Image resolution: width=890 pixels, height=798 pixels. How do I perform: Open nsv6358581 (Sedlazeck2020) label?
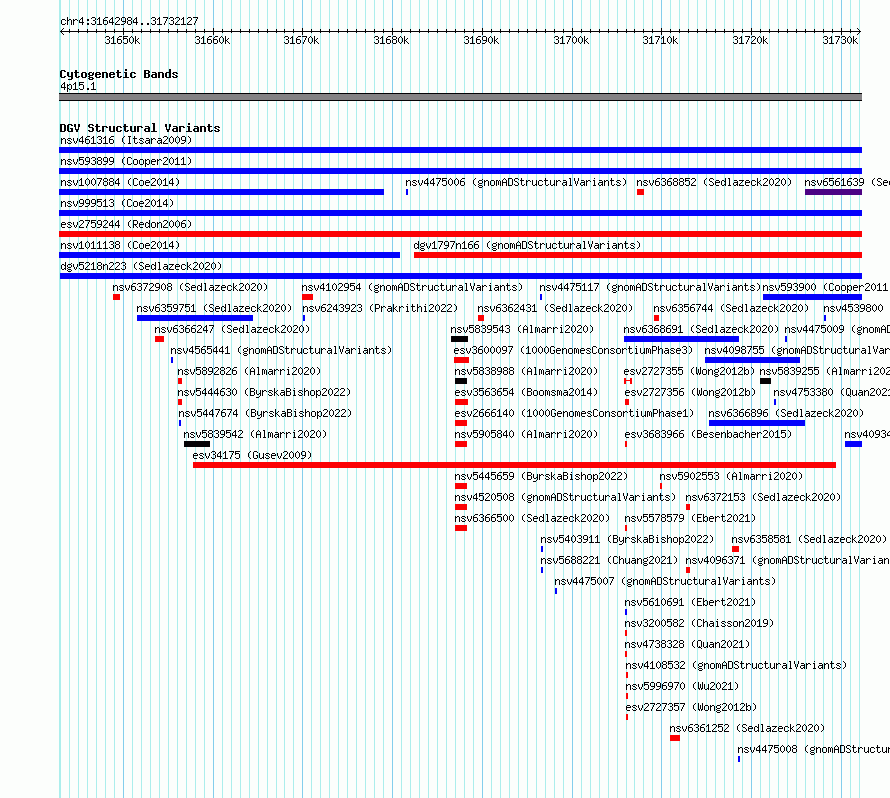coord(809,539)
